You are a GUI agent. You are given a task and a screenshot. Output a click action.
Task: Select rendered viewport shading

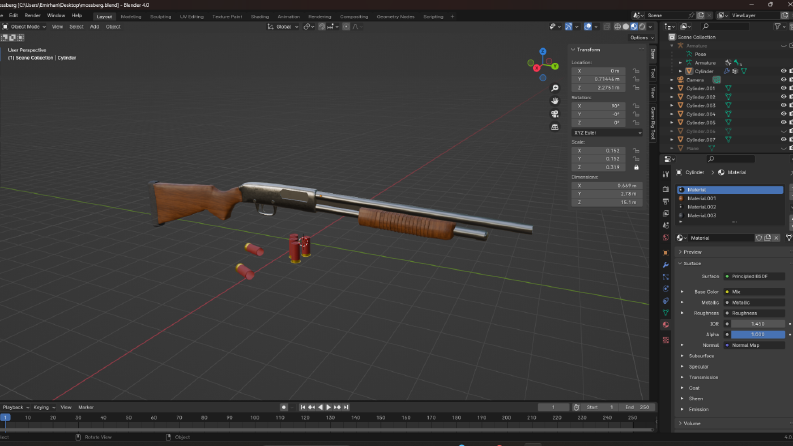(642, 27)
